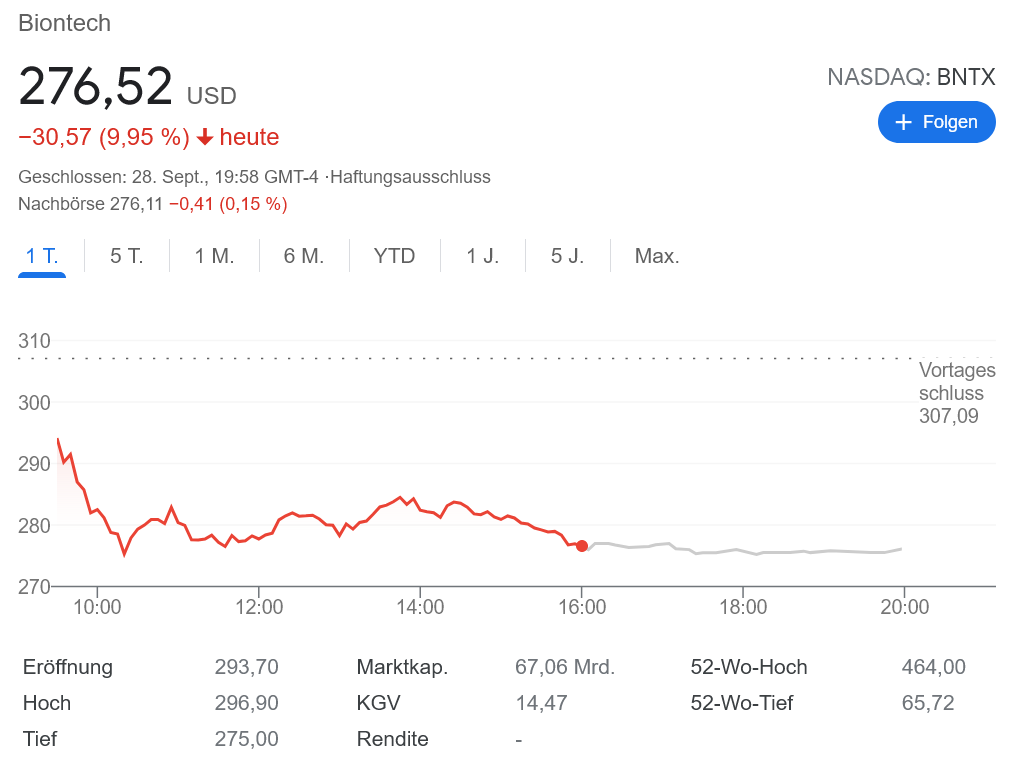This screenshot has width=1015, height=766.
Task: Switch to 5 J. chart view
Action: (567, 256)
